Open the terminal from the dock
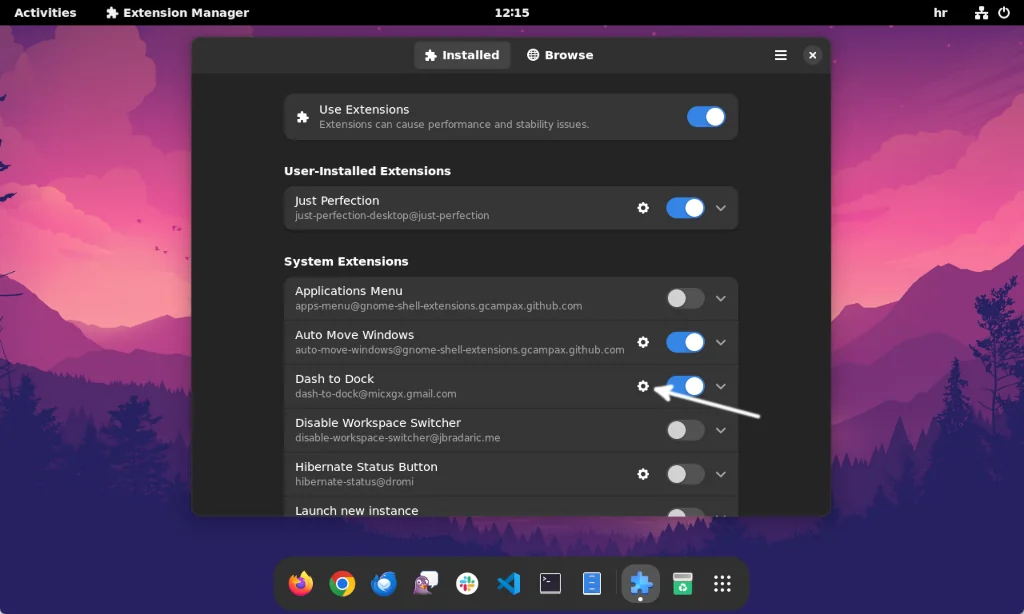The width and height of the screenshot is (1024, 614). click(x=550, y=584)
